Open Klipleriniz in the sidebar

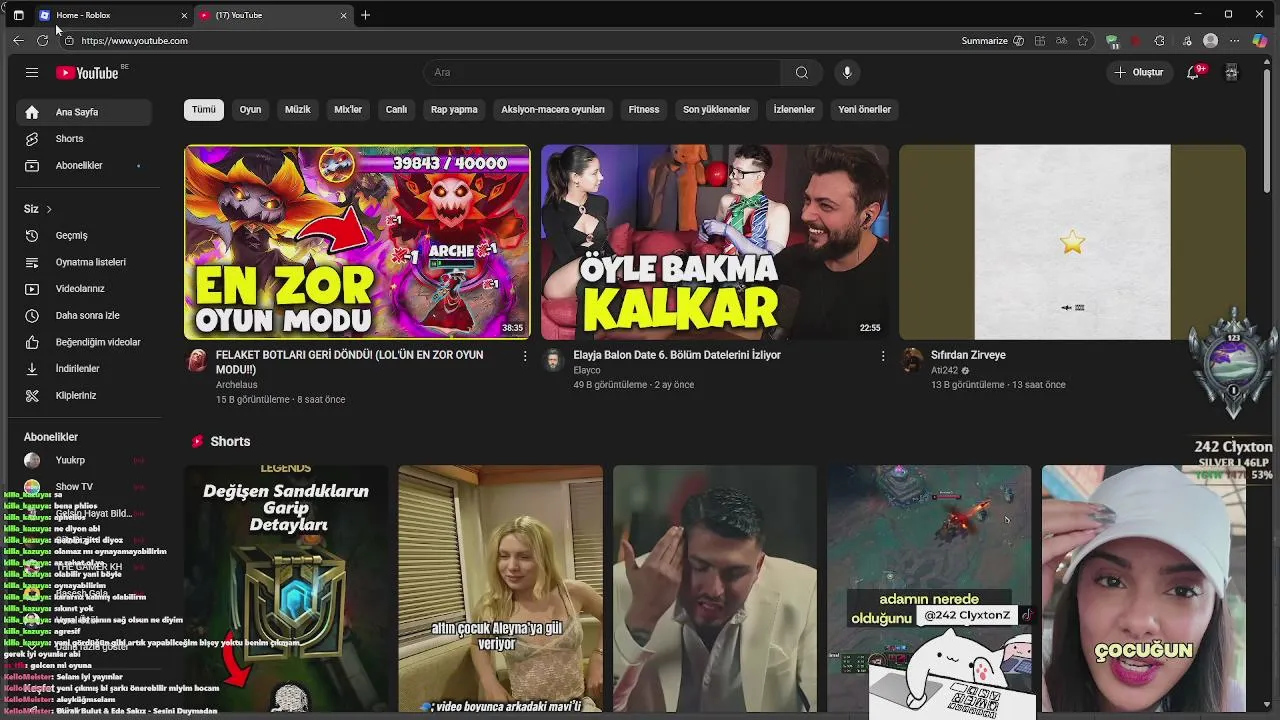point(84,395)
